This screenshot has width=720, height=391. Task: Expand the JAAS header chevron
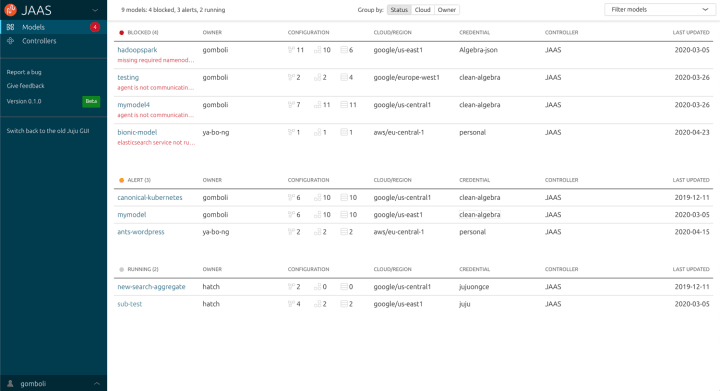point(95,10)
